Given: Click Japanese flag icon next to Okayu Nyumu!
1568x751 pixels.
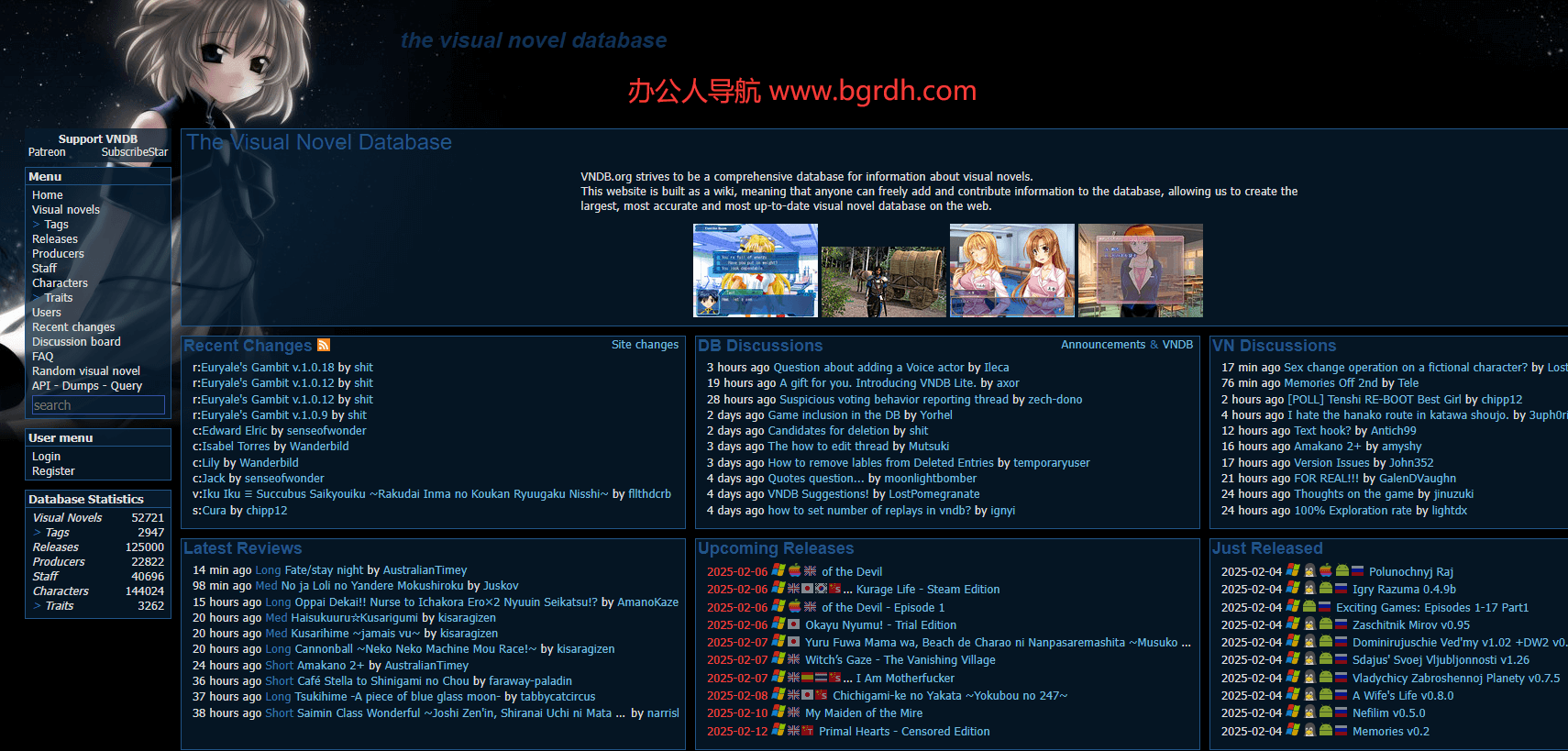Looking at the screenshot, I should click(794, 624).
